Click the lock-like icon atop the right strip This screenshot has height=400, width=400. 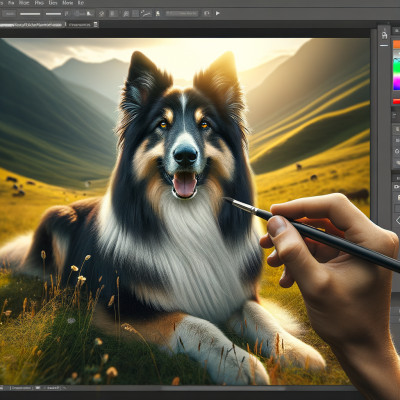[x=384, y=35]
